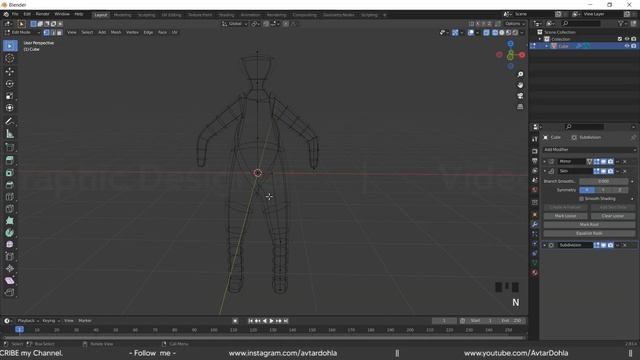Open the Playback dropdown in timeline

click(28, 321)
